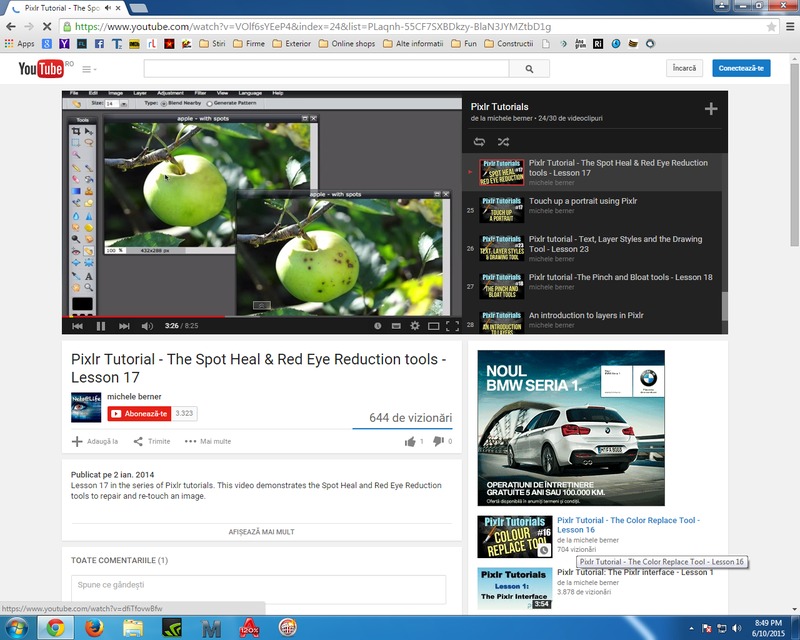This screenshot has width=800, height=640.
Task: Like the video with thumbs-up icon
Action: 410,441
